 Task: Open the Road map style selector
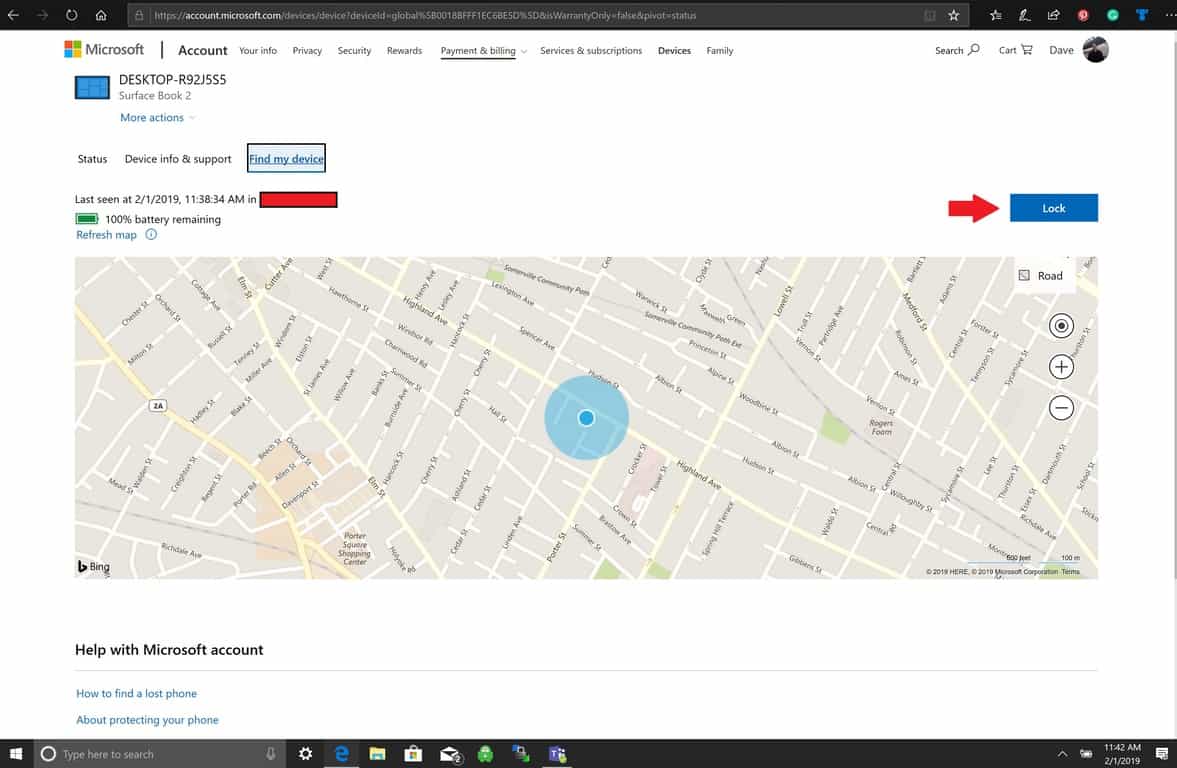1041,276
